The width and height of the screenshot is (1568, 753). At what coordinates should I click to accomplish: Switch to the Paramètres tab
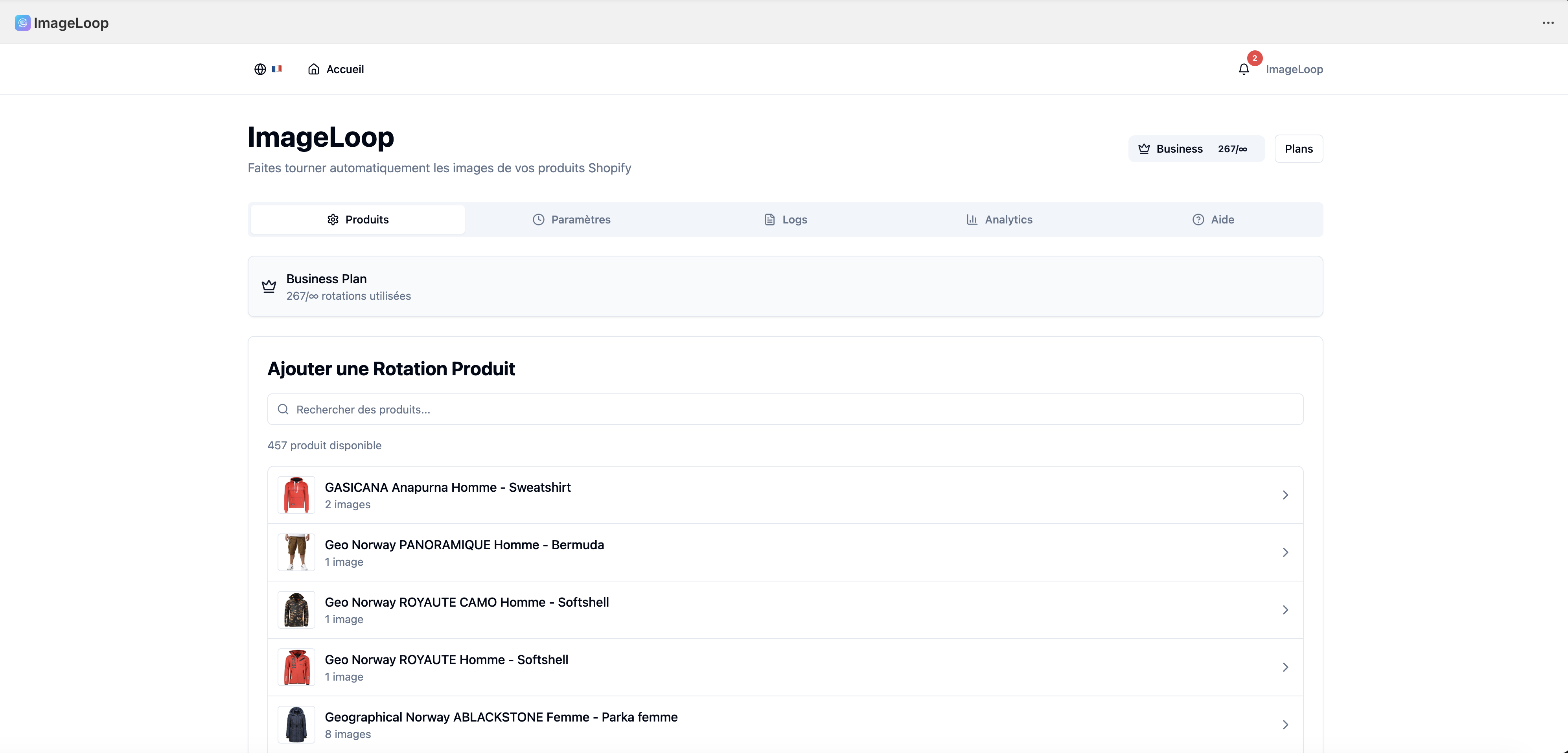[x=572, y=219]
